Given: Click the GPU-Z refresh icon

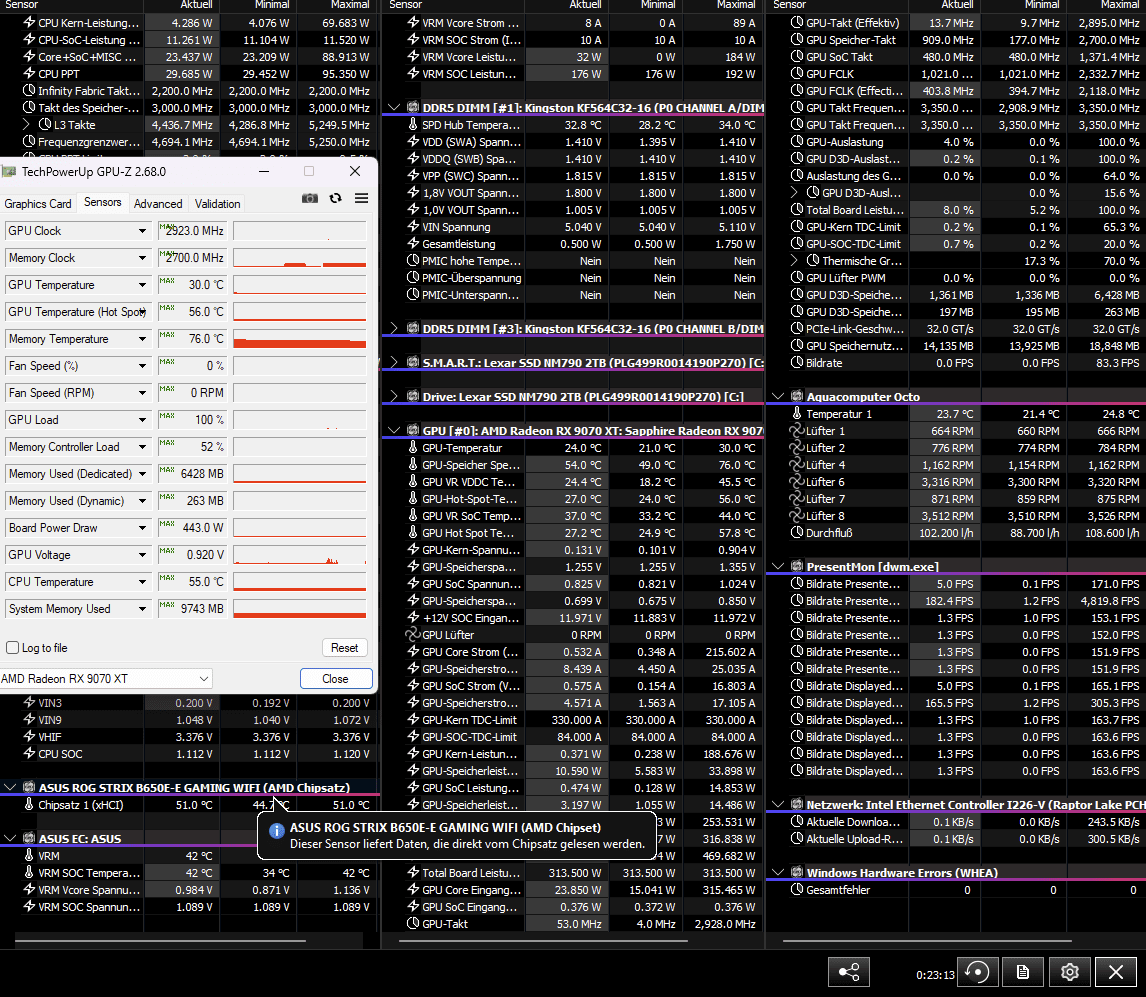Looking at the screenshot, I should (x=335, y=198).
